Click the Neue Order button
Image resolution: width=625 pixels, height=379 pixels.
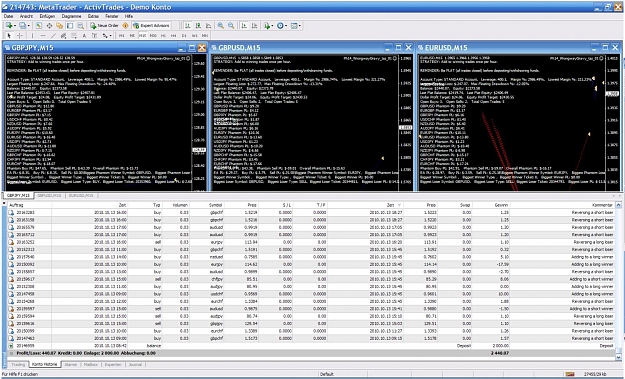104,26
